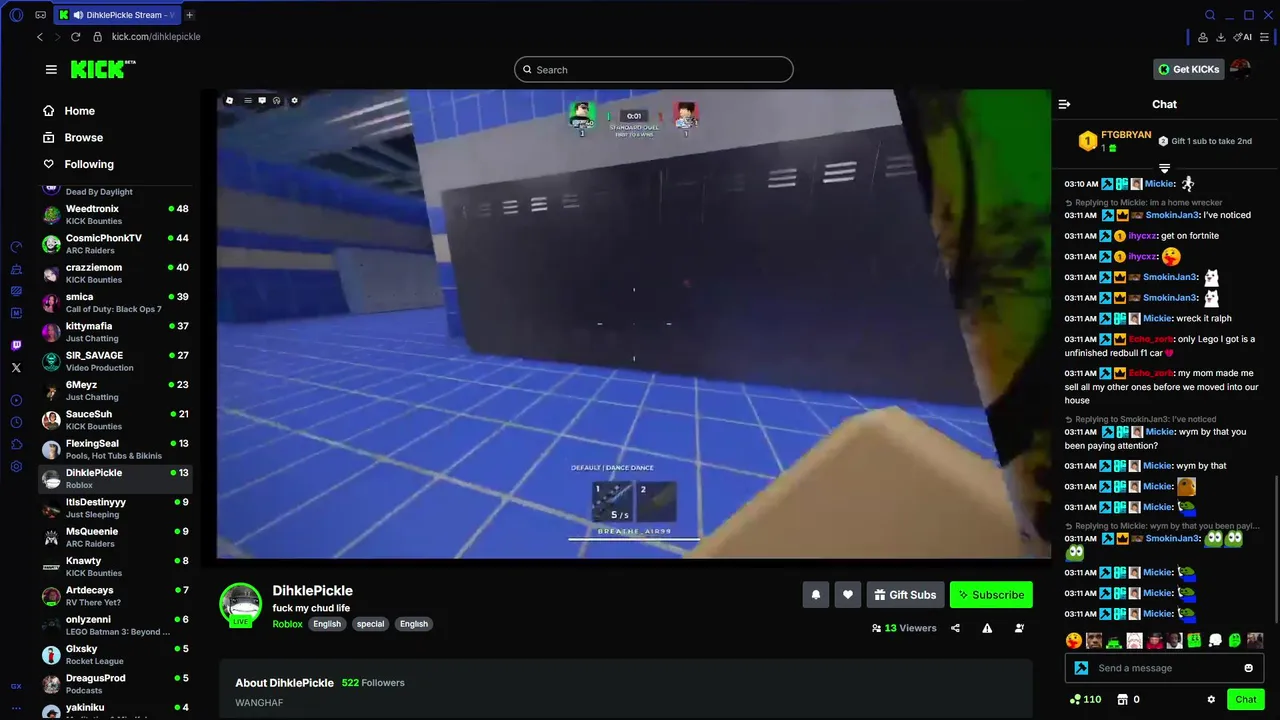1280x720 pixels.
Task: Open Opera sidebar settings hexagon icon
Action: click(16, 466)
